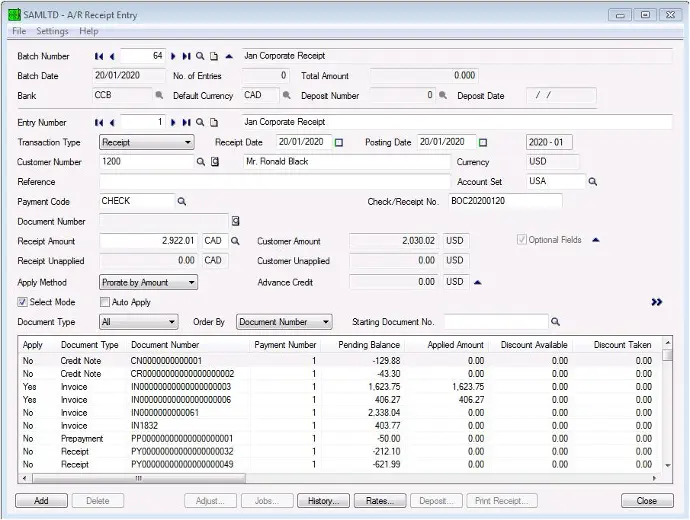This screenshot has height=520, width=690.
Task: Go to previous entry number
Action: coord(112,123)
